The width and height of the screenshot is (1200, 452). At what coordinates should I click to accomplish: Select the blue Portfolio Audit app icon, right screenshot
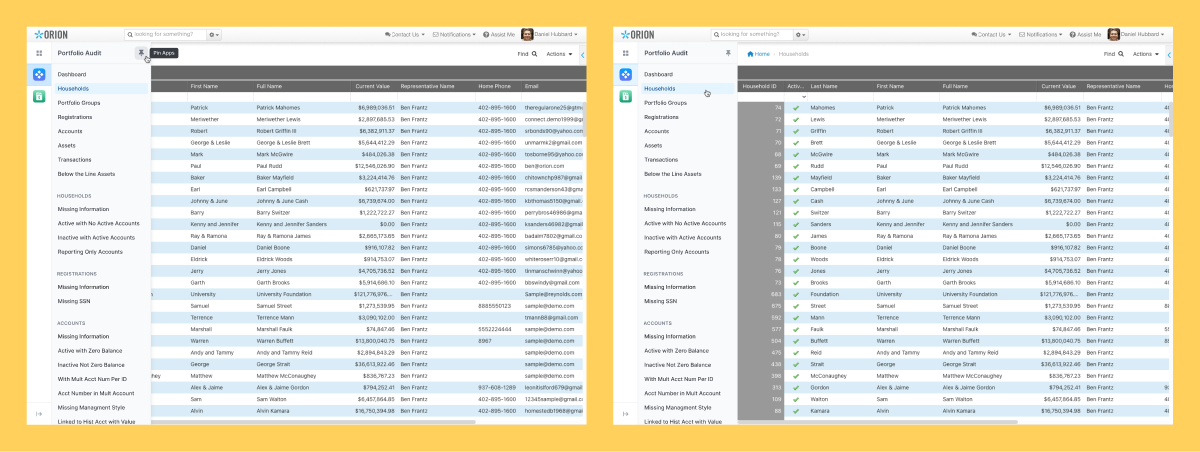626,74
